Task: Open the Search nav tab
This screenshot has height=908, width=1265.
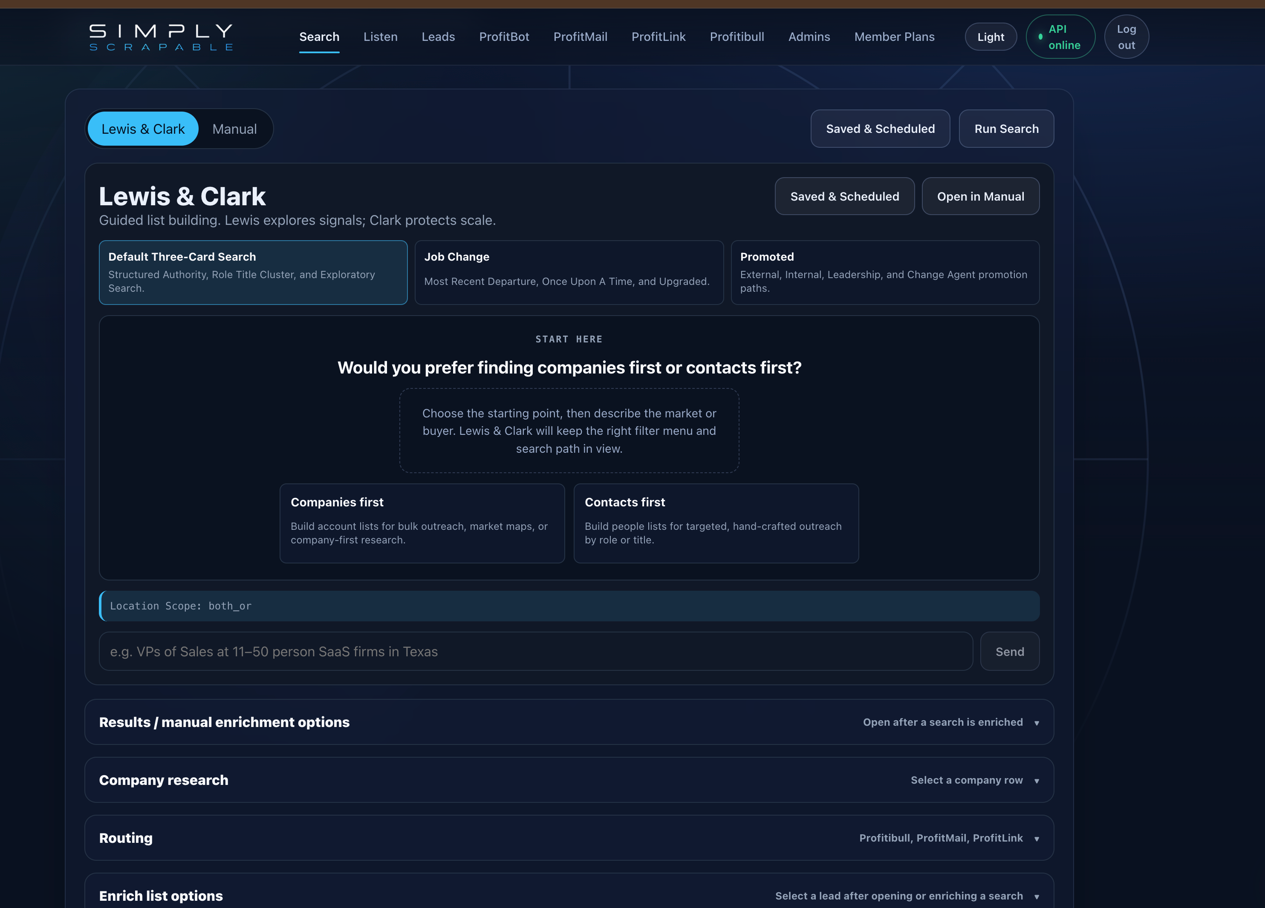Action: coord(319,37)
